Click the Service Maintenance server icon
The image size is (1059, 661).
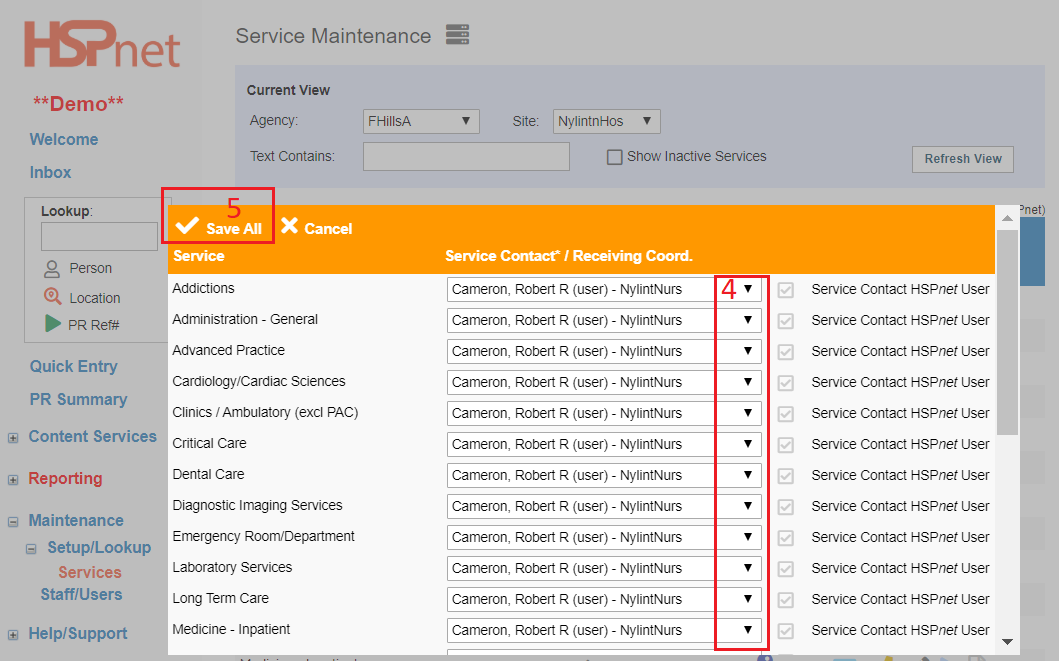point(457,34)
